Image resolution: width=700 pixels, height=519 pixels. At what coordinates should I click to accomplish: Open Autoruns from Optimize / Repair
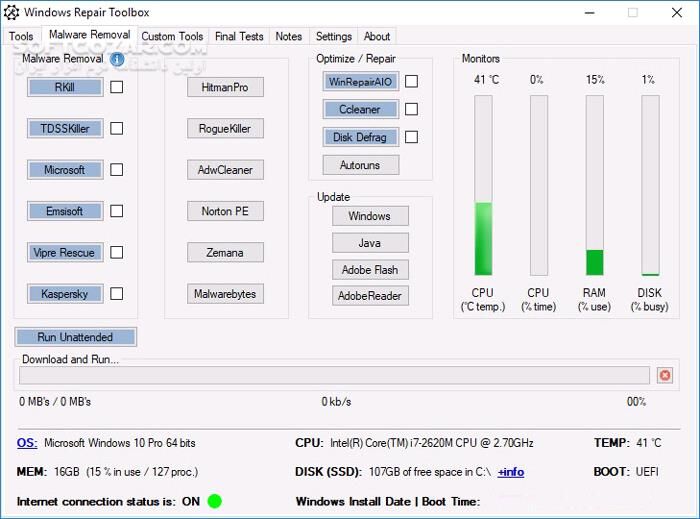tap(360, 165)
